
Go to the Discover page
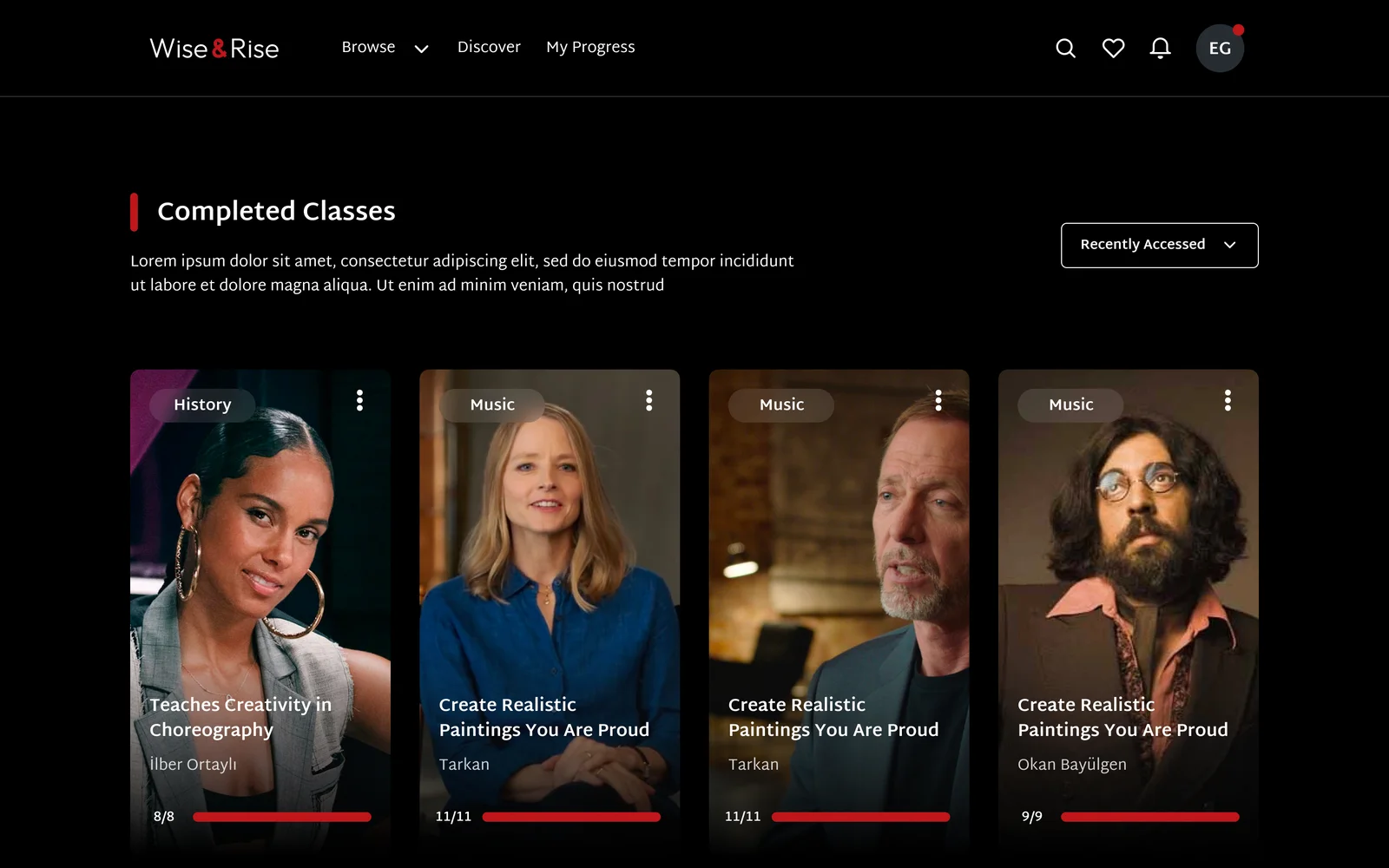(489, 47)
